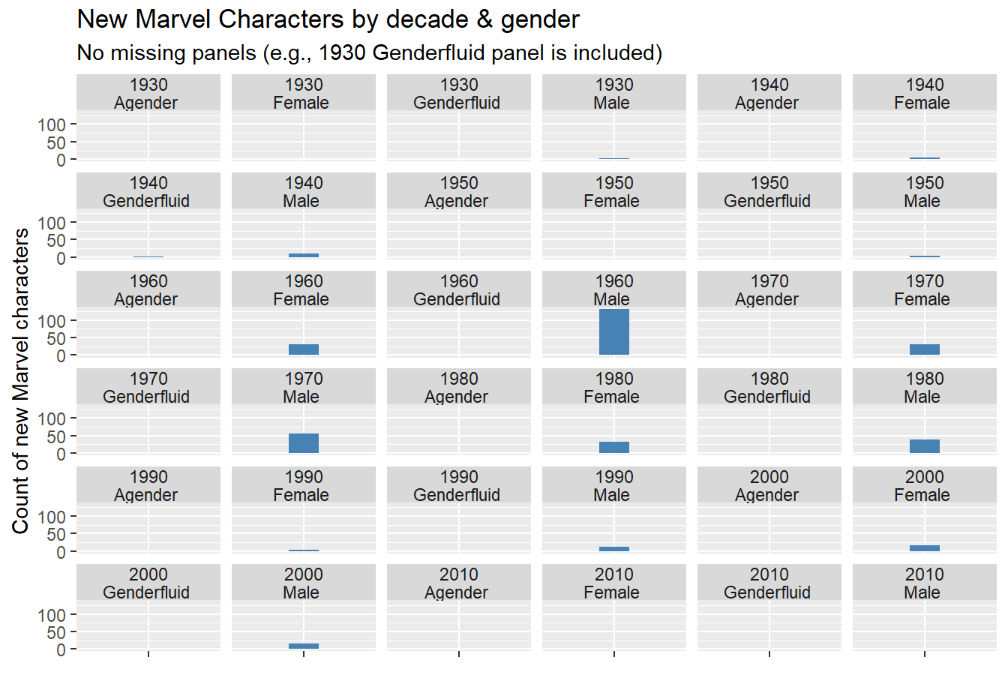Select the bar in the 1970 Male panel
The height and width of the screenshot is (675, 1008).
click(304, 443)
